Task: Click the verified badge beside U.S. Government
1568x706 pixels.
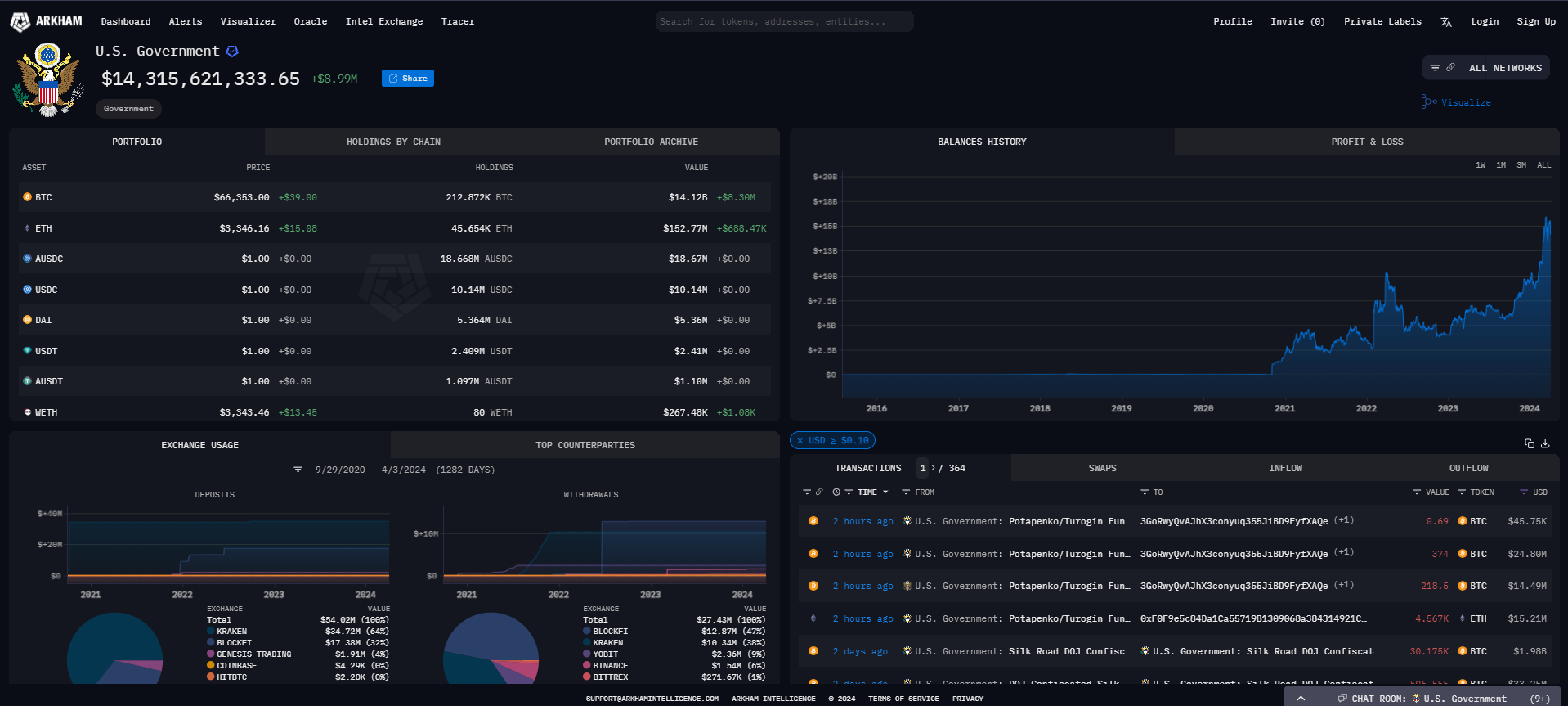Action: point(232,52)
